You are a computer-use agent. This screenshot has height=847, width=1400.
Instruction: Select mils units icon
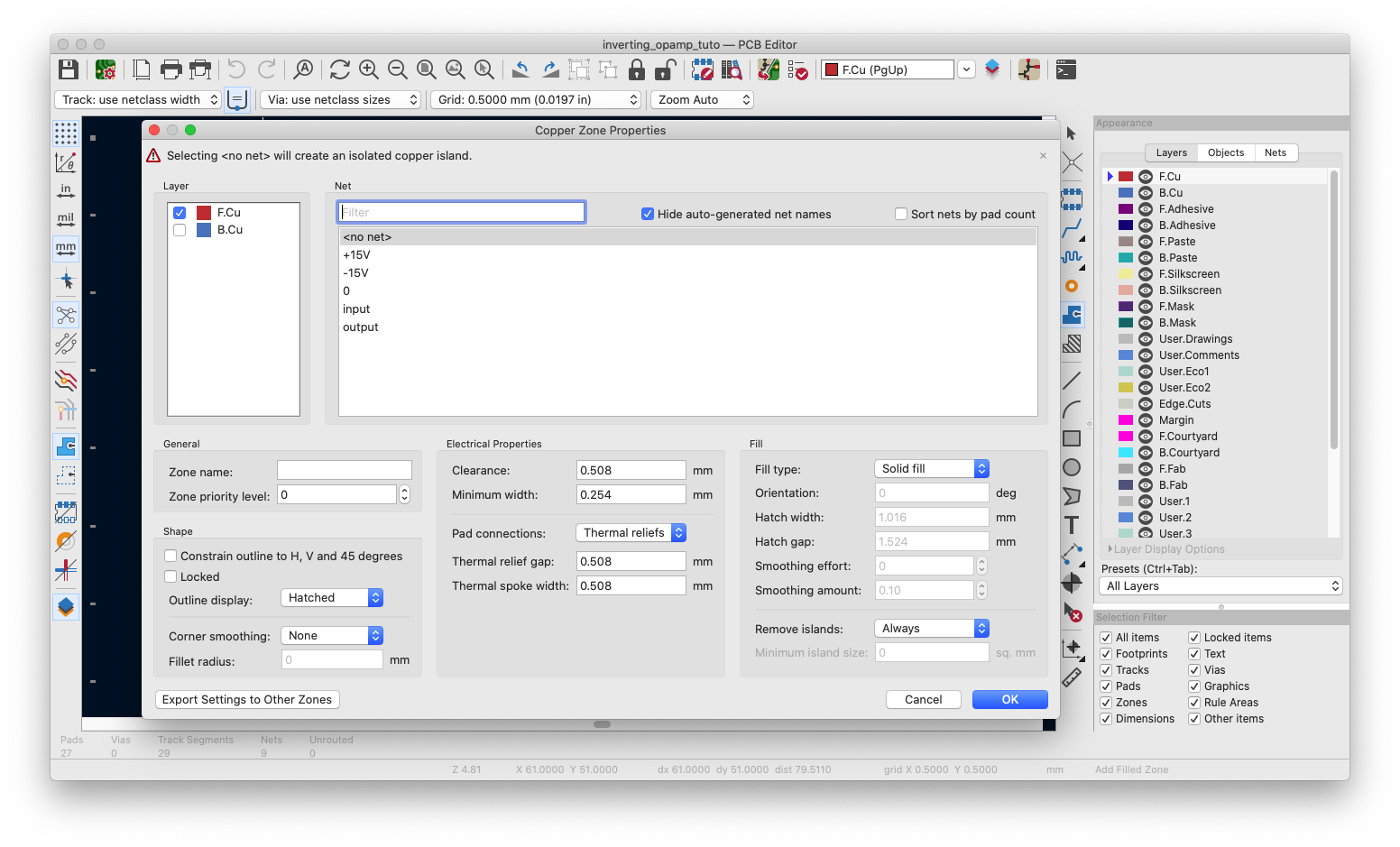point(66,219)
